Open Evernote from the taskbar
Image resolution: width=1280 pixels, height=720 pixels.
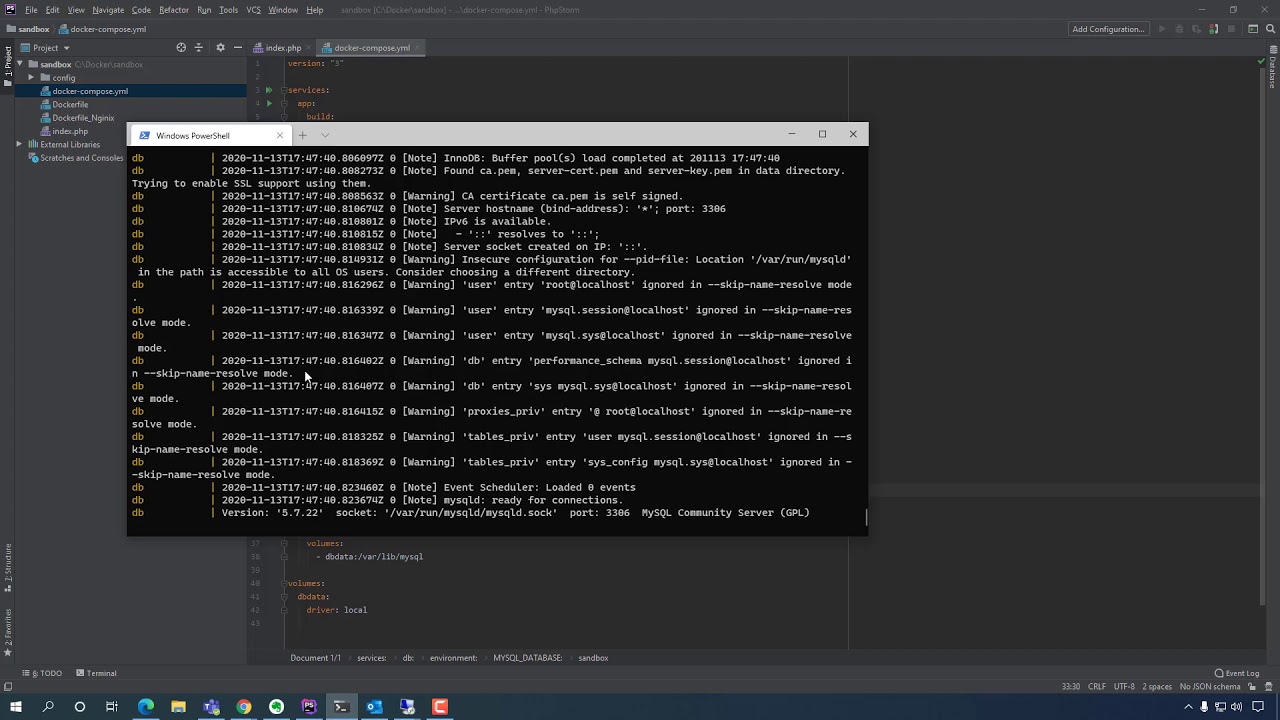[x=276, y=707]
